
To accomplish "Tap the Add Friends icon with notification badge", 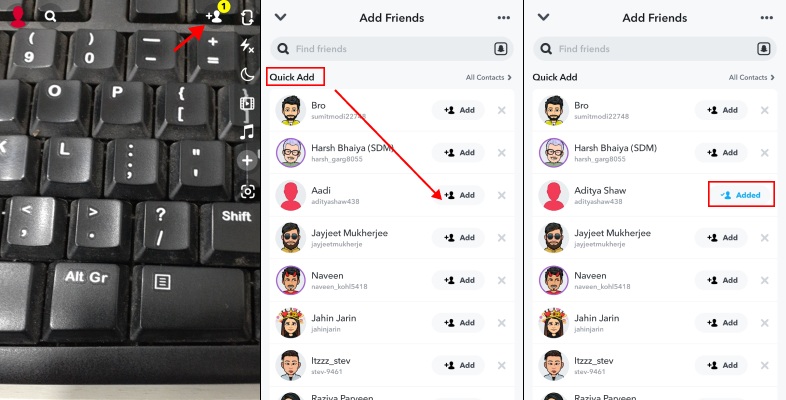I will coord(217,15).
